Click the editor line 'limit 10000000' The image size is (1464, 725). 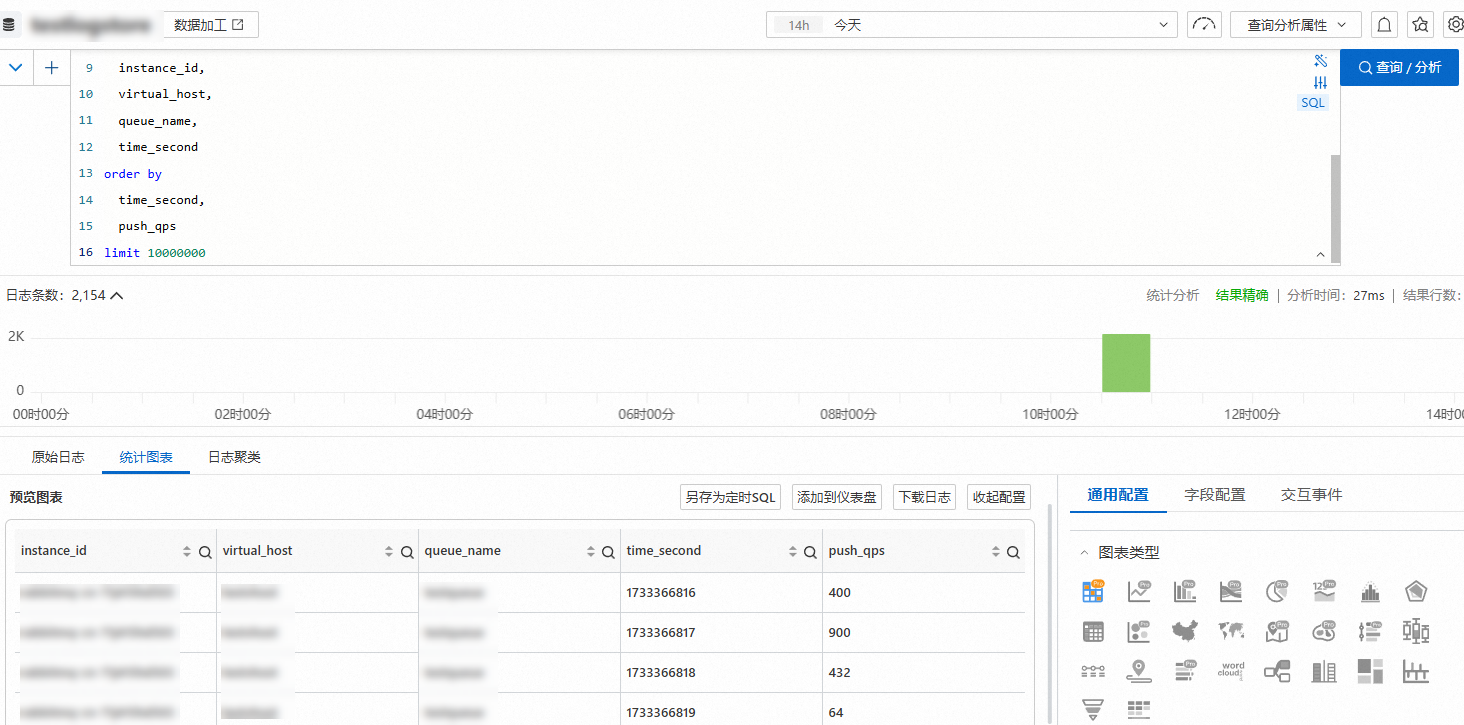click(x=155, y=253)
